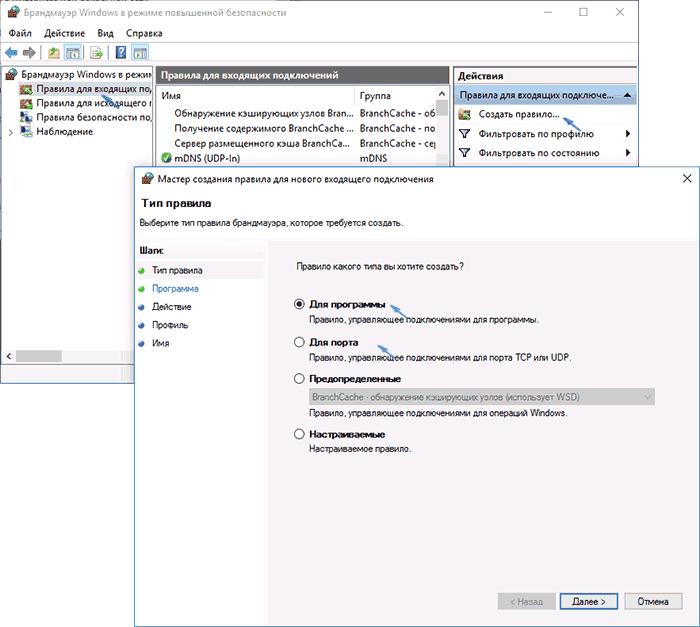Click the rules list scroll-up arrow

pyautogui.click(x=442, y=94)
